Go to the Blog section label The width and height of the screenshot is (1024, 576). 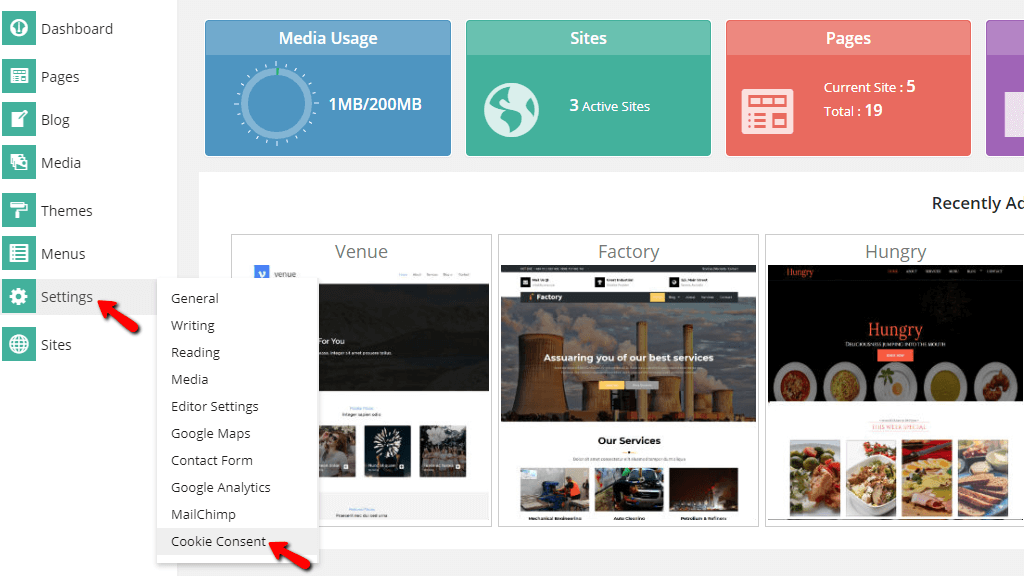[x=56, y=120]
